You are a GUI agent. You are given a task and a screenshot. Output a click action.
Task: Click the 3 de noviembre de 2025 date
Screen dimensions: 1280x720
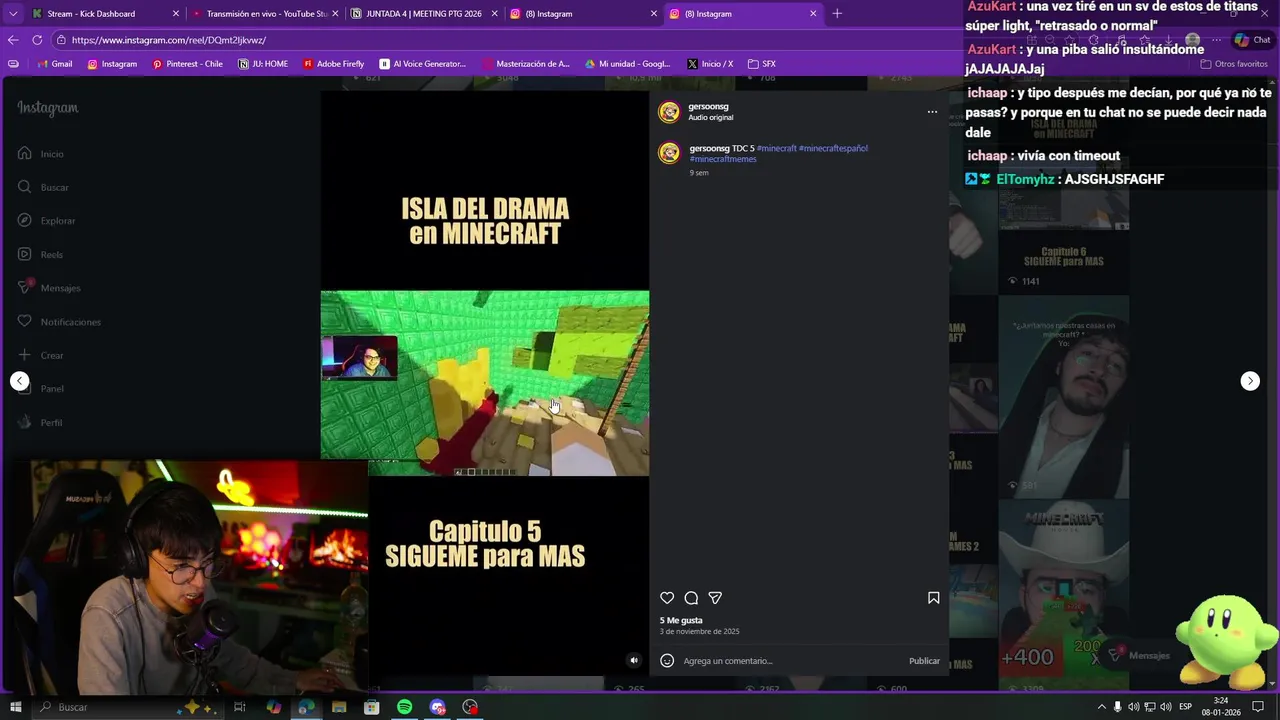click(x=699, y=632)
